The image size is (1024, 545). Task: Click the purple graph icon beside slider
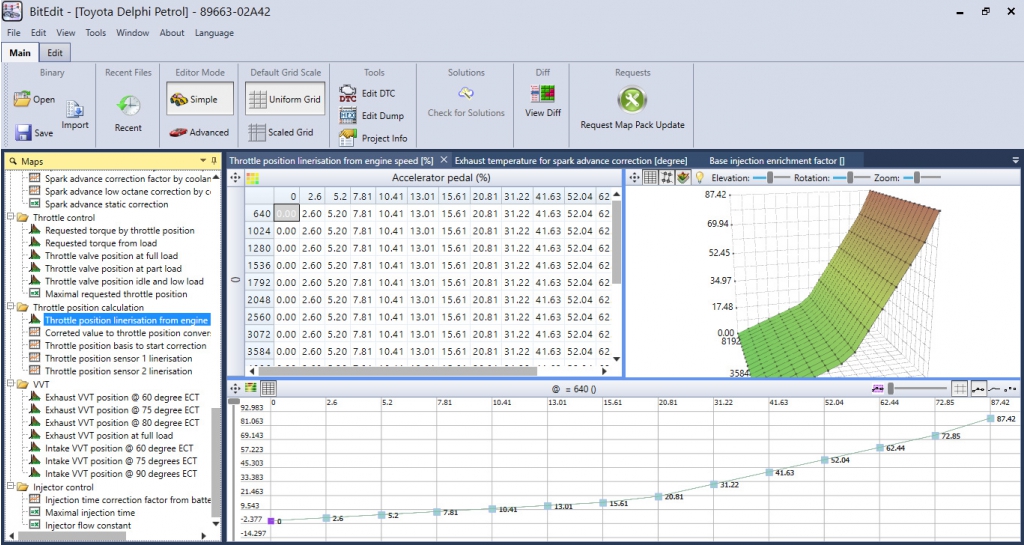878,388
